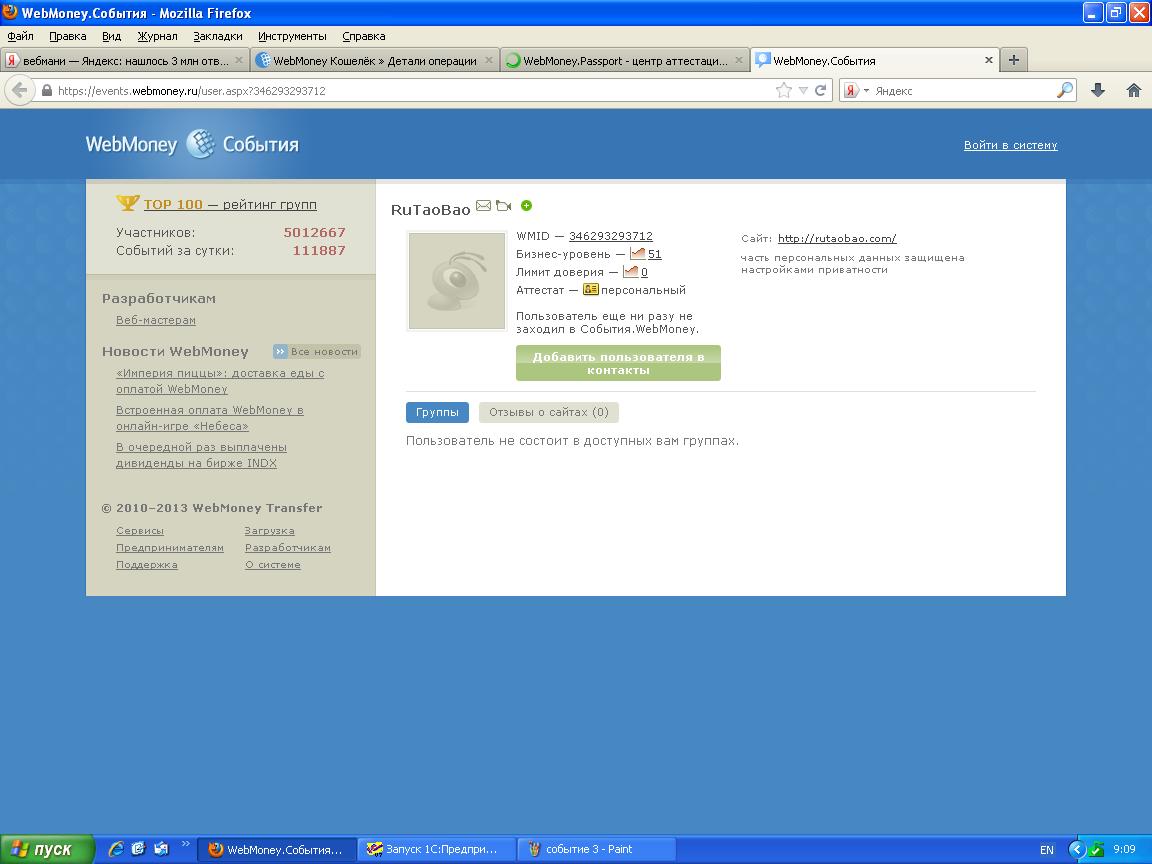Viewport: 1152px width, 864px height.
Task: Switch to Запуск 1С:Предприятие taskbar window
Action: (436, 849)
